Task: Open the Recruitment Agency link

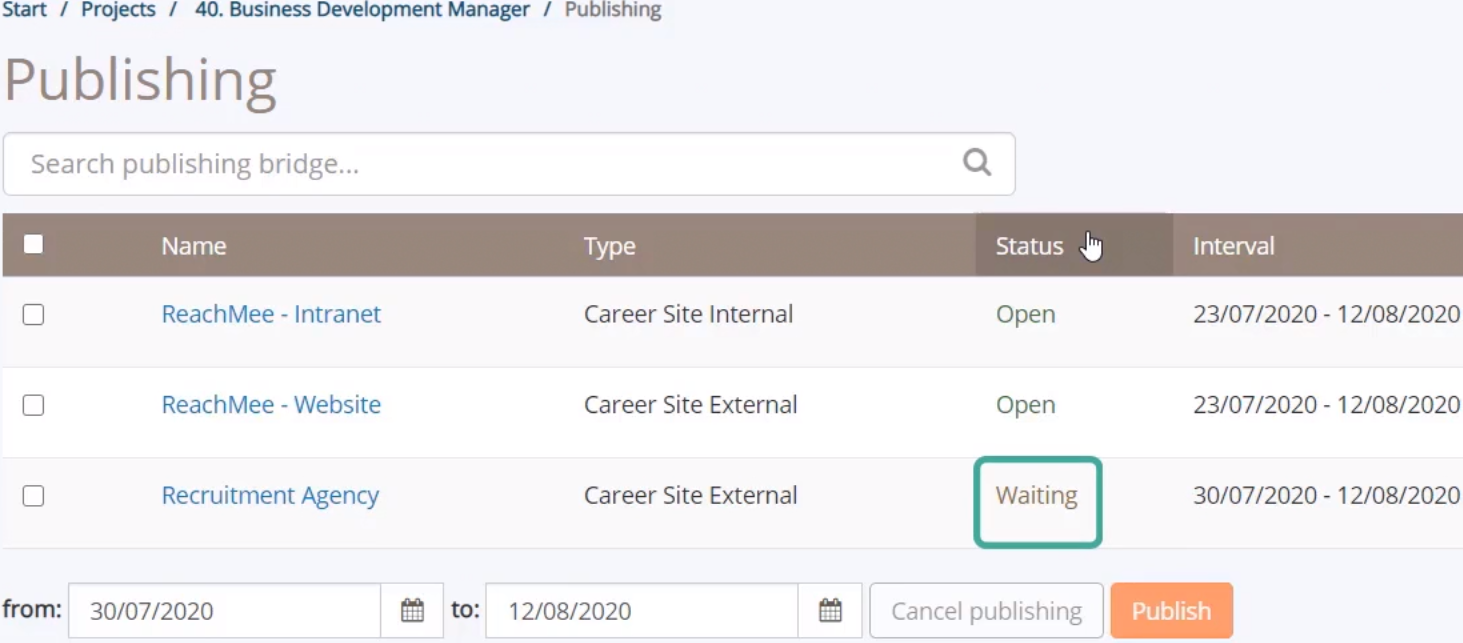Action: (270, 496)
